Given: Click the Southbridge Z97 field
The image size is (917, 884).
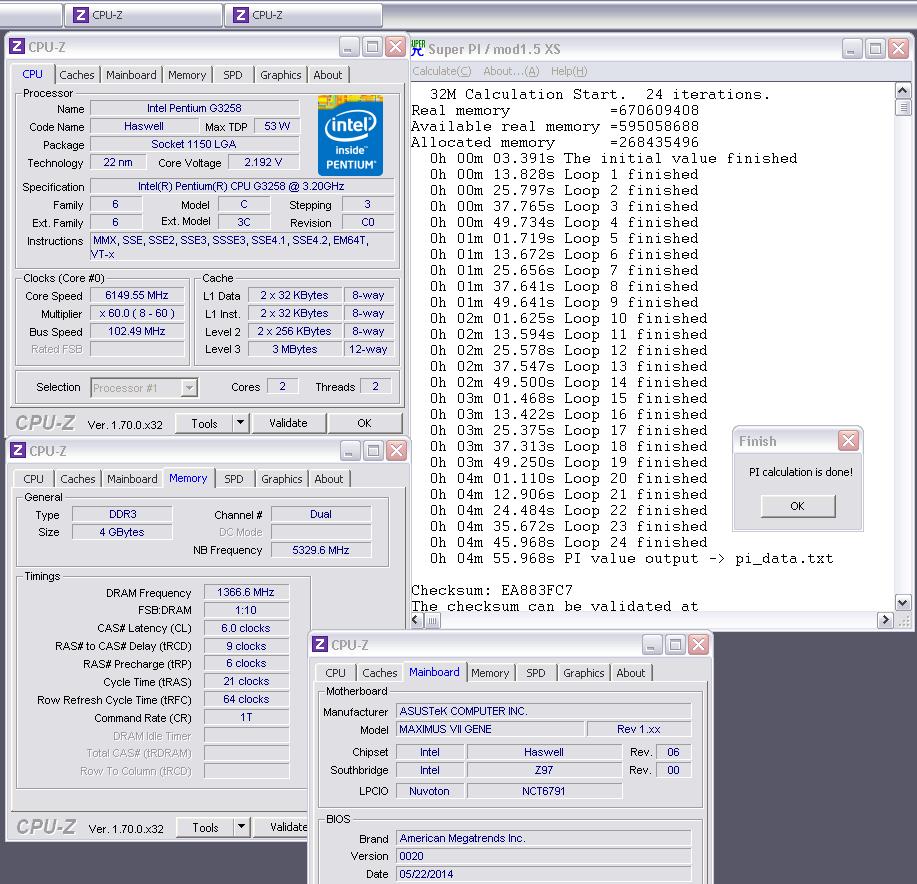Looking at the screenshot, I should pyautogui.click(x=544, y=770).
